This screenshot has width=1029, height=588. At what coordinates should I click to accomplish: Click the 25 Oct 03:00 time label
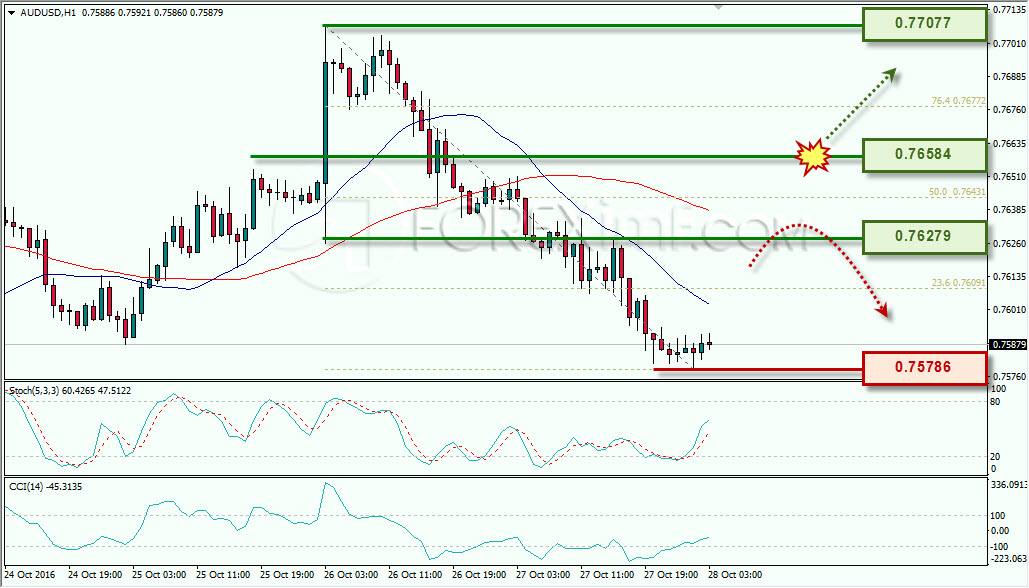pyautogui.click(x=159, y=575)
